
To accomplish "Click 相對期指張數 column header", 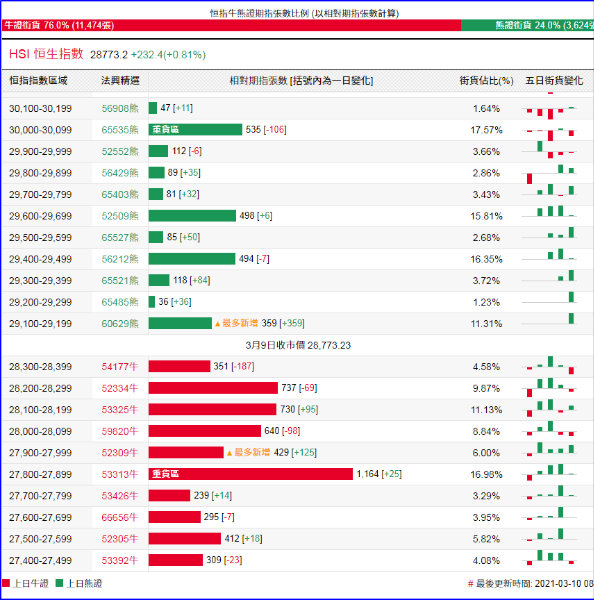I will point(301,81).
